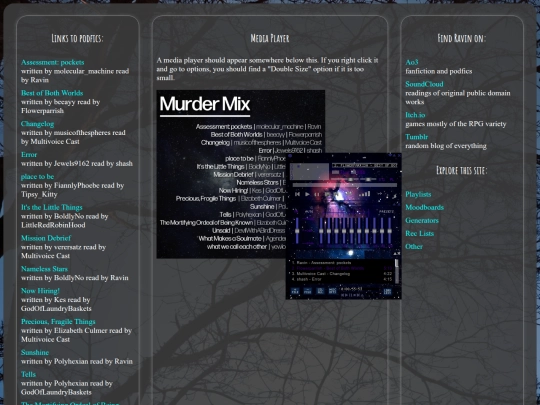
Task: Adjust the last equalizer band slider
Action: 390,231
